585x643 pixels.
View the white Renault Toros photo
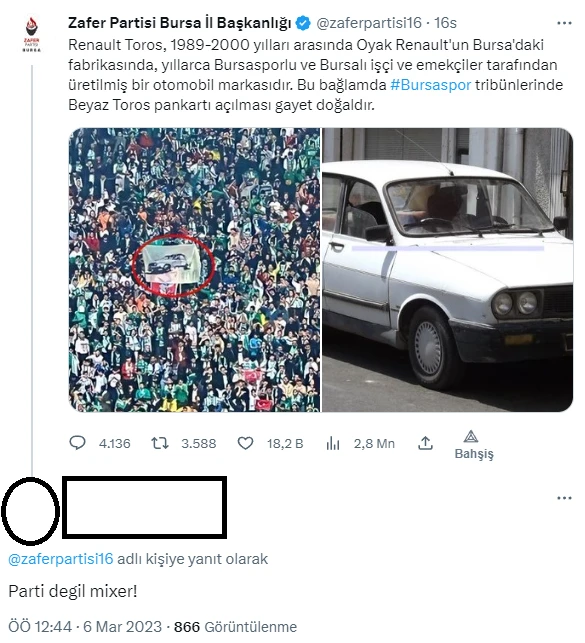coord(448,270)
